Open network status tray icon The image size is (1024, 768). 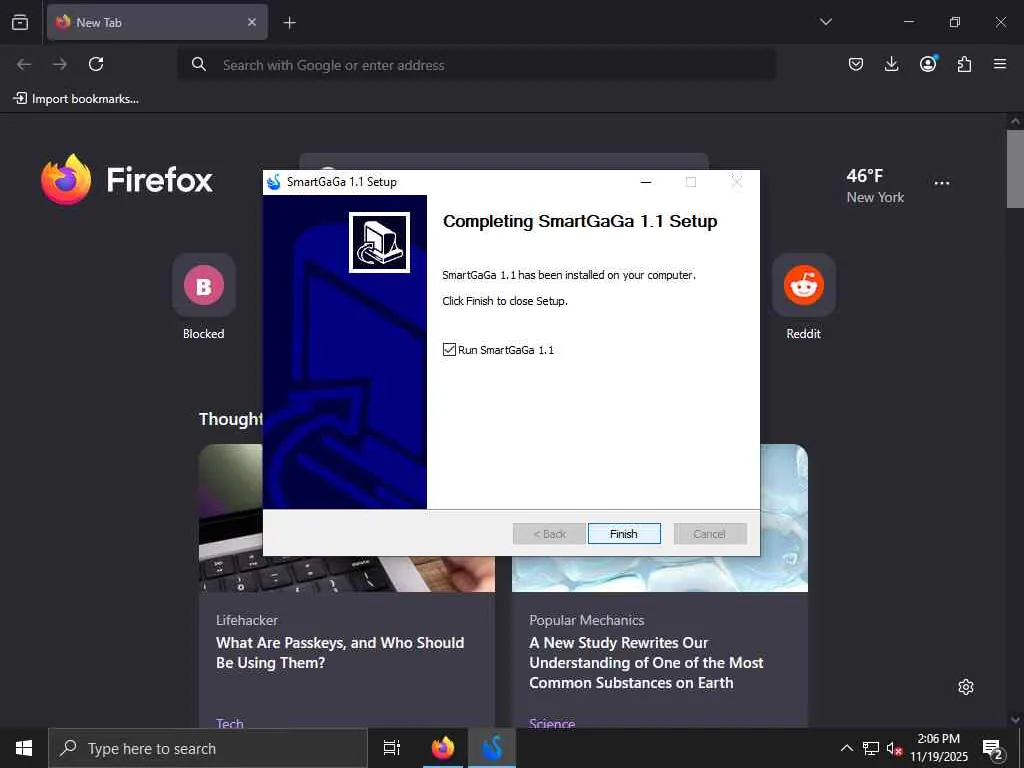871,748
